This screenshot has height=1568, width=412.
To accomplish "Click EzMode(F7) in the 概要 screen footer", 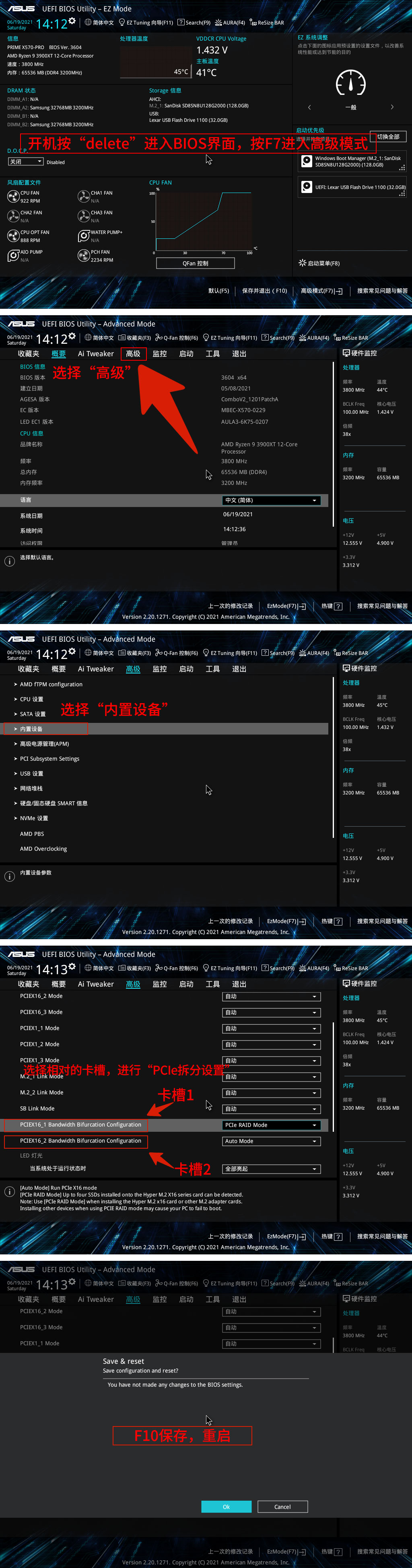I will (286, 606).
